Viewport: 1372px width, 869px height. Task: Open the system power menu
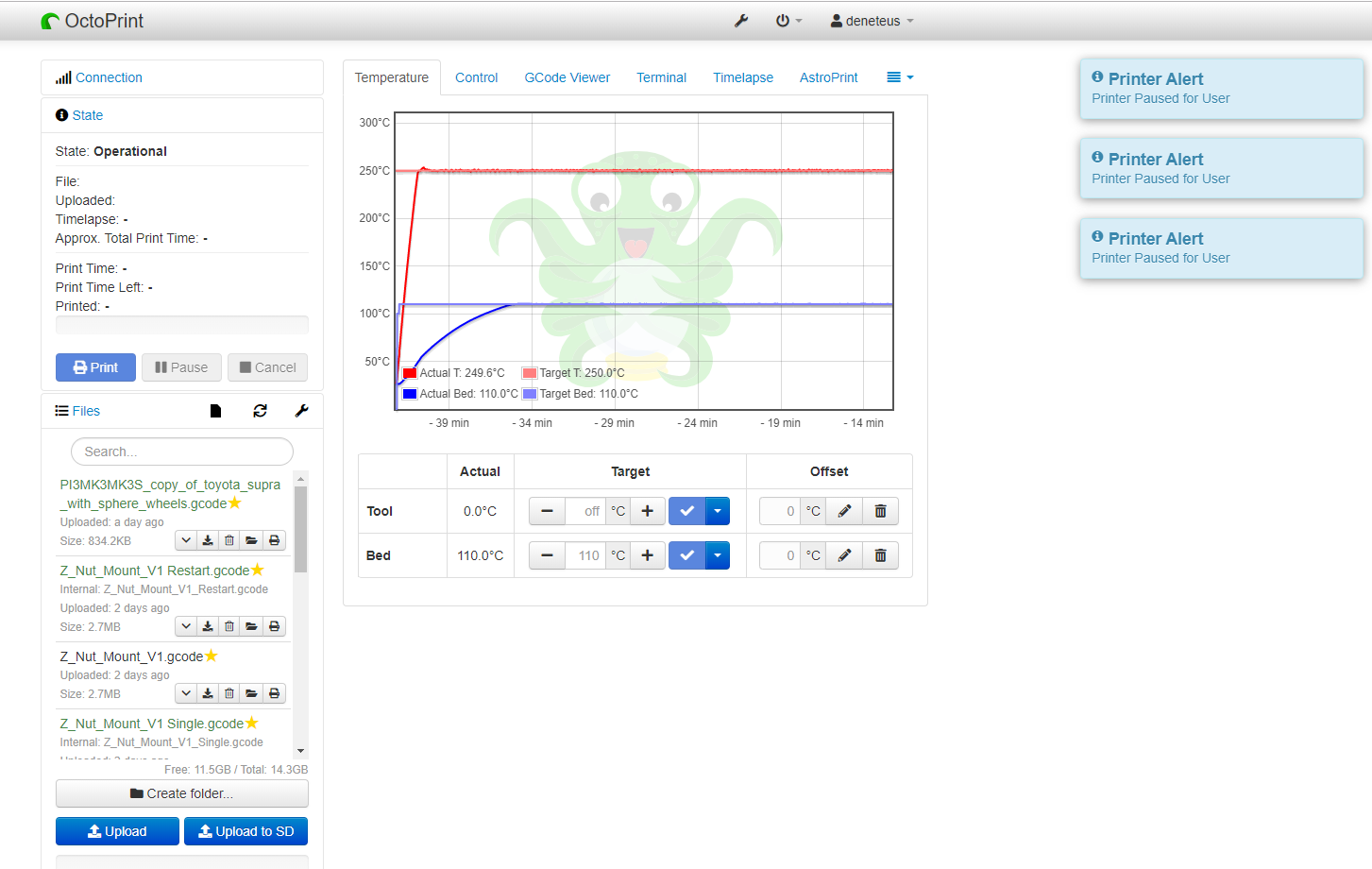(788, 21)
